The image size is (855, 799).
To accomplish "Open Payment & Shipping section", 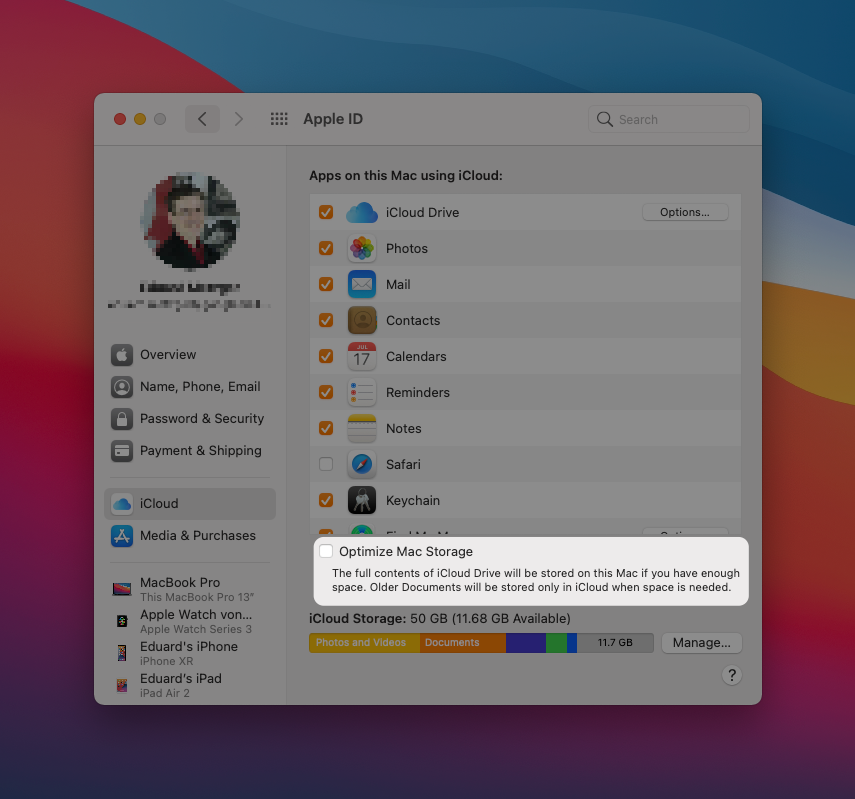I will click(189, 451).
